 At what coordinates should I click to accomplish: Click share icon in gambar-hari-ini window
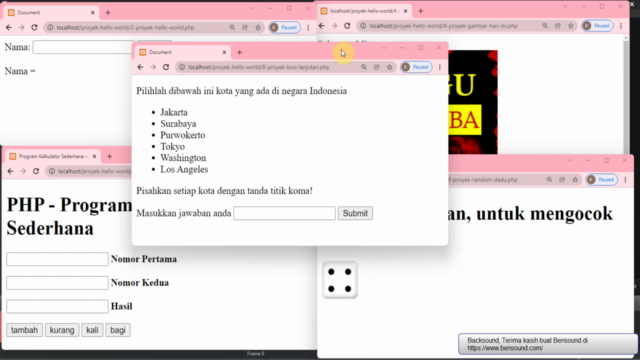pos(558,26)
